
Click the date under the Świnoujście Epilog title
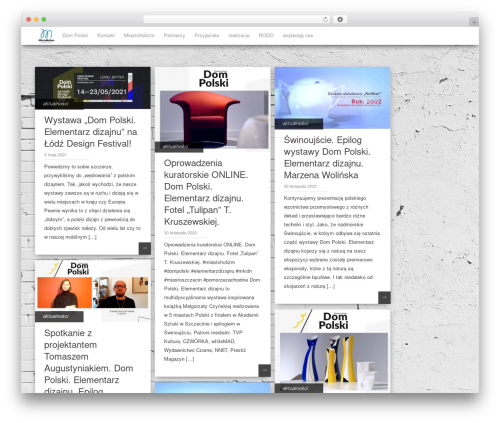point(300,186)
